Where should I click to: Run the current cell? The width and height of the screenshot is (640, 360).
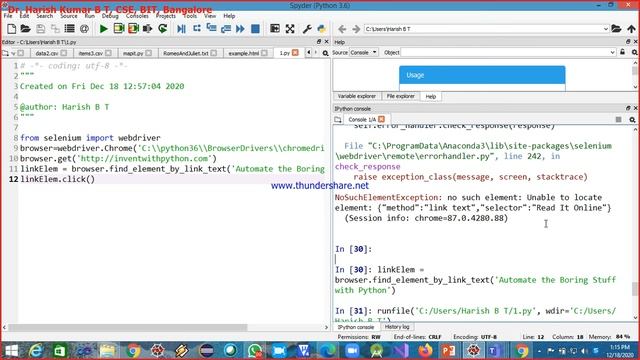click(x=119, y=29)
